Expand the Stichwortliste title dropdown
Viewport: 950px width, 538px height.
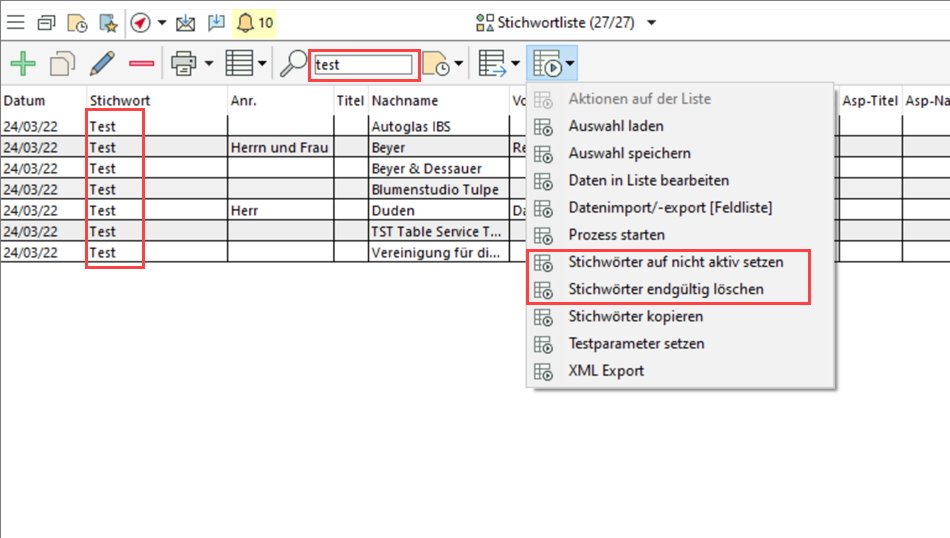click(652, 22)
